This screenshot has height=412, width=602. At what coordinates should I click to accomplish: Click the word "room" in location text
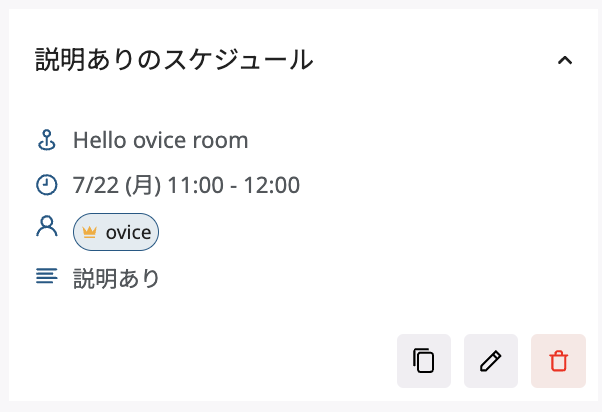[x=221, y=140]
